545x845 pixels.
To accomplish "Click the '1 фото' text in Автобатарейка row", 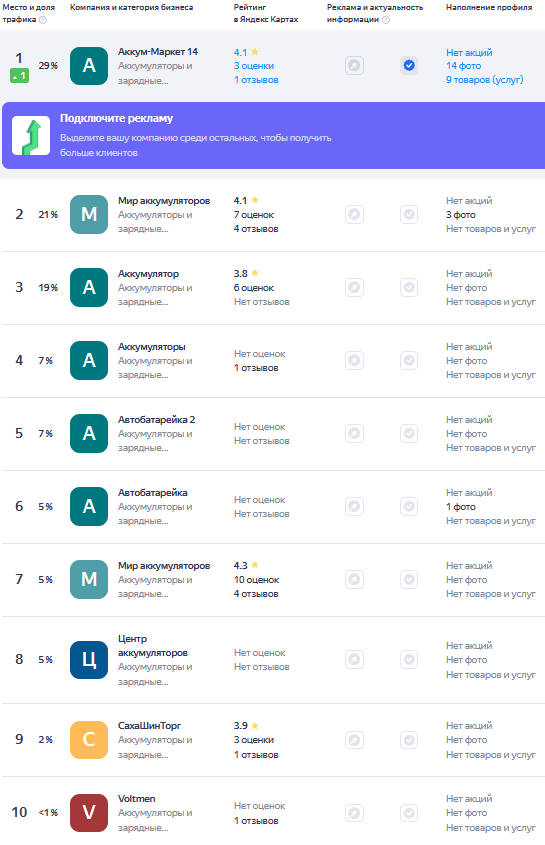I will (x=461, y=507).
